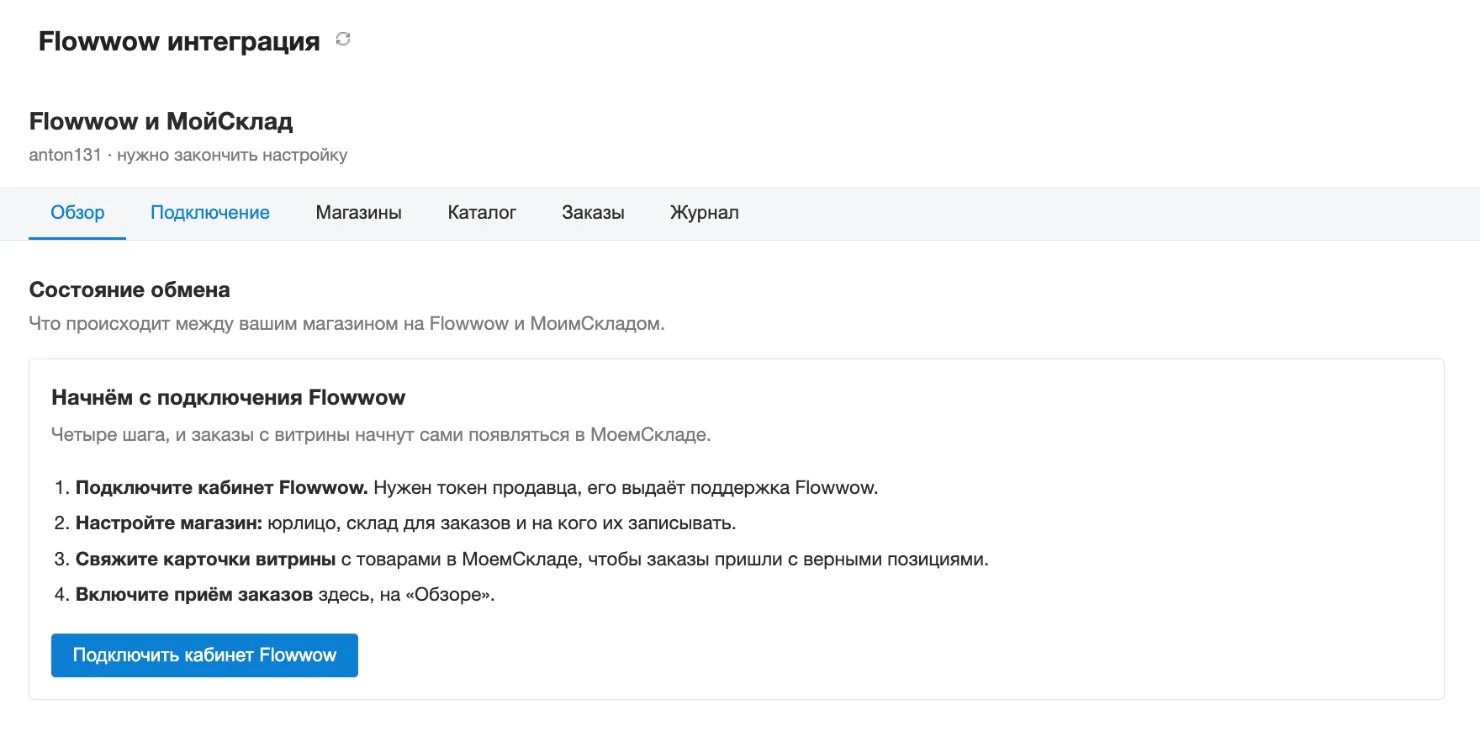
Task: Click the Подключить кабинет Flowwow button
Action: click(204, 655)
